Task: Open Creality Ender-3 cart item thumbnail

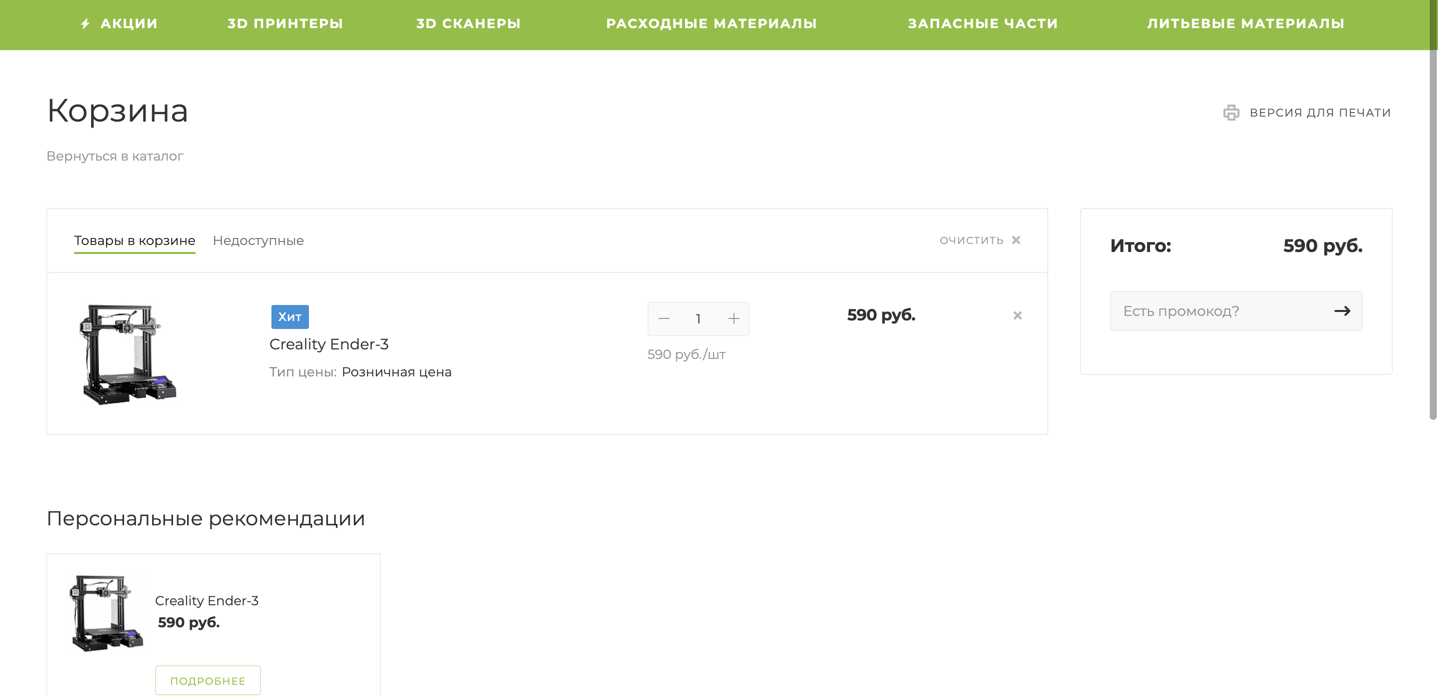Action: tap(127, 354)
